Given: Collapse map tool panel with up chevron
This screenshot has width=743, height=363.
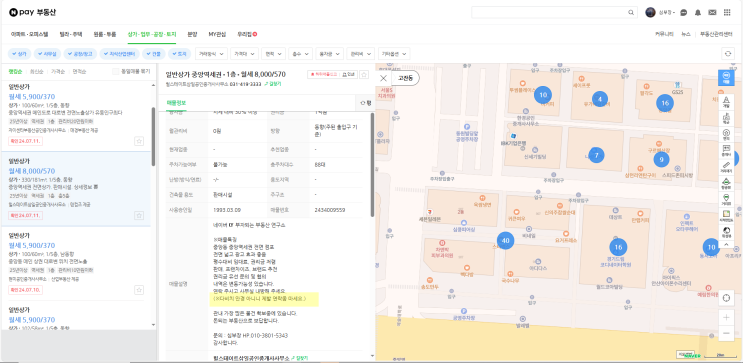Looking at the screenshot, I should point(726,245).
